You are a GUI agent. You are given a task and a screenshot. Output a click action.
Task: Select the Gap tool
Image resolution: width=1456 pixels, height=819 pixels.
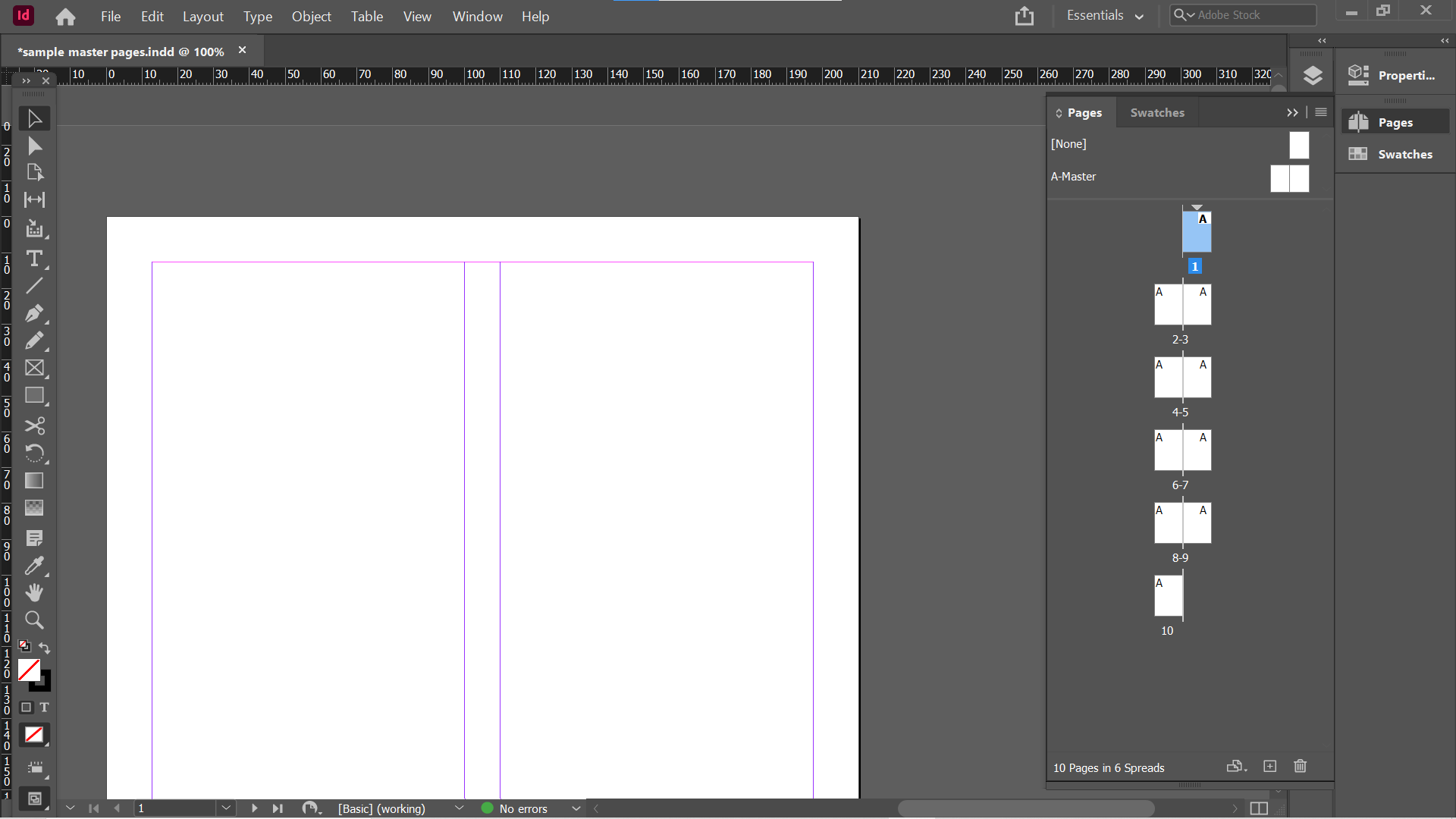tap(34, 200)
